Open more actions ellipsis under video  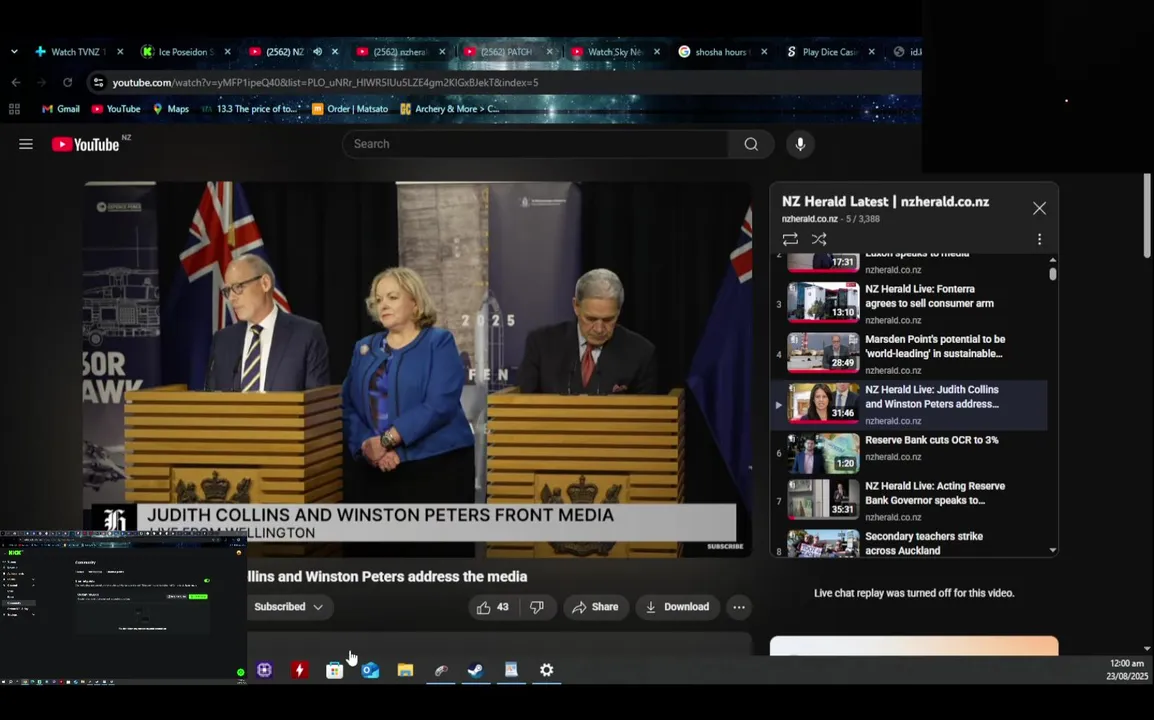tap(739, 607)
